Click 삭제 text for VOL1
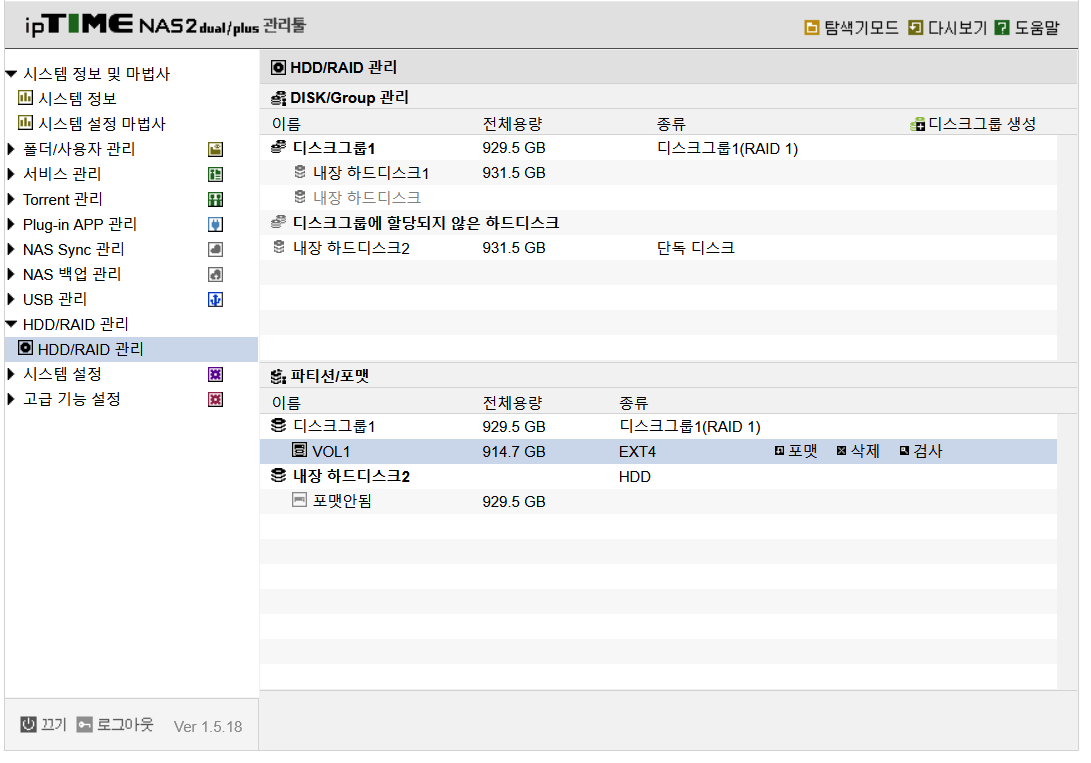This screenshot has height=763, width=1091. tap(865, 451)
